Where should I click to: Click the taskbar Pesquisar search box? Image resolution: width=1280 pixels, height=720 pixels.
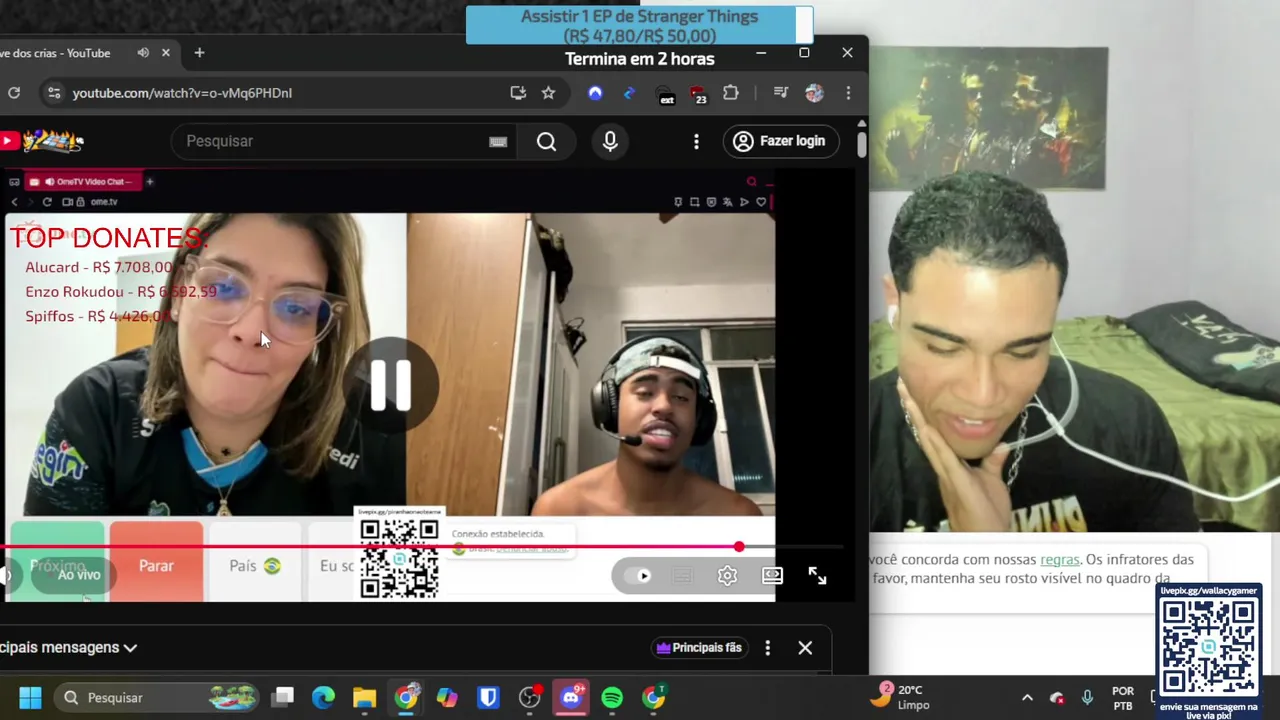click(158, 697)
